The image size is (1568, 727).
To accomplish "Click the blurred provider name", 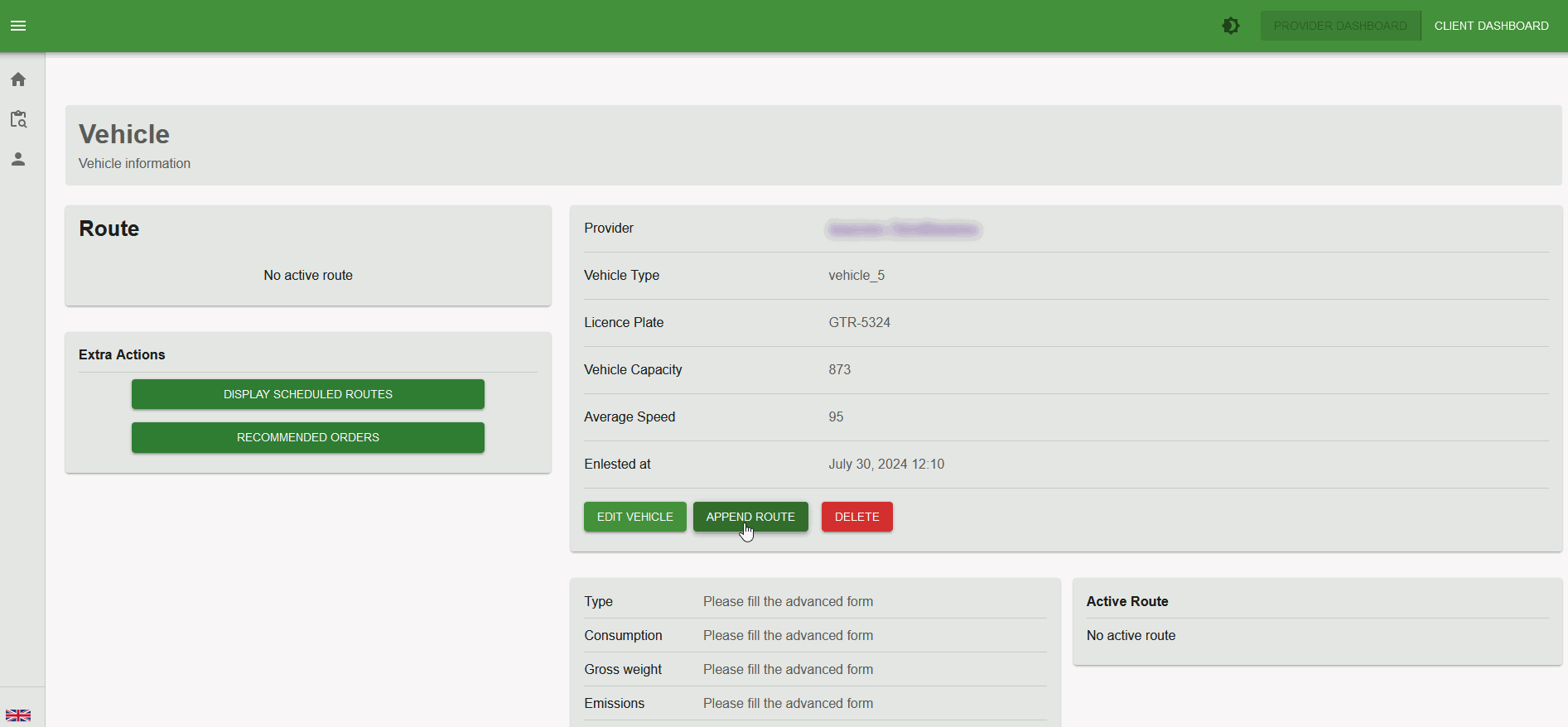I will pos(903,229).
